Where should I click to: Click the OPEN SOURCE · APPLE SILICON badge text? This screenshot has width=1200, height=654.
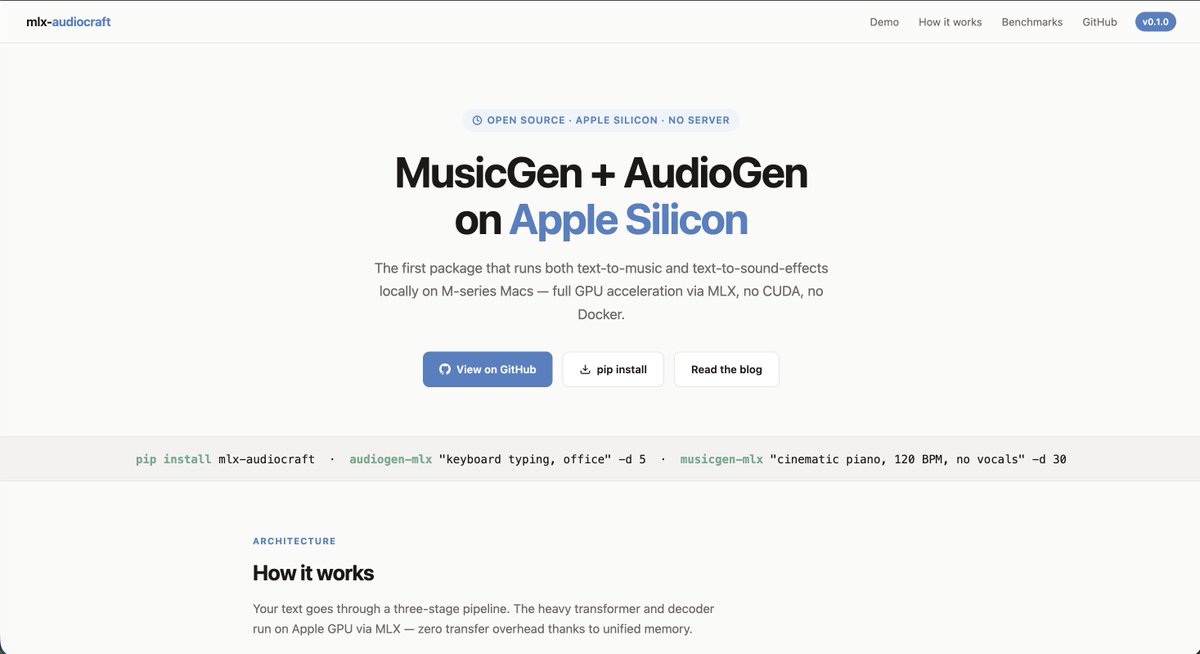pos(608,120)
